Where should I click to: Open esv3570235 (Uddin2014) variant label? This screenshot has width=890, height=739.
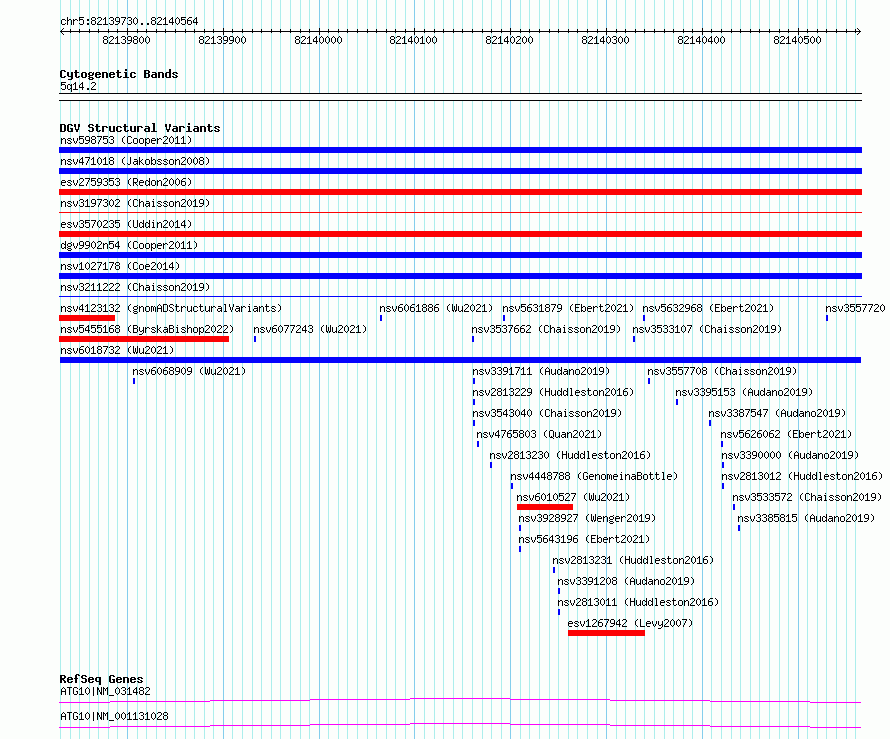click(x=126, y=224)
